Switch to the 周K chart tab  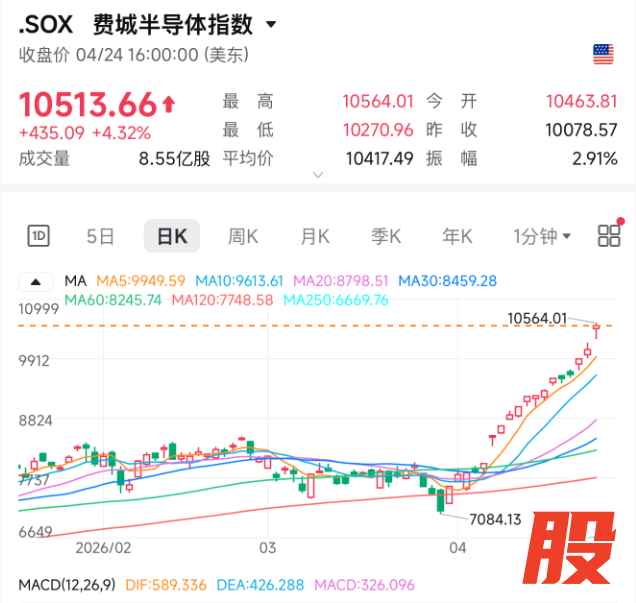click(243, 236)
